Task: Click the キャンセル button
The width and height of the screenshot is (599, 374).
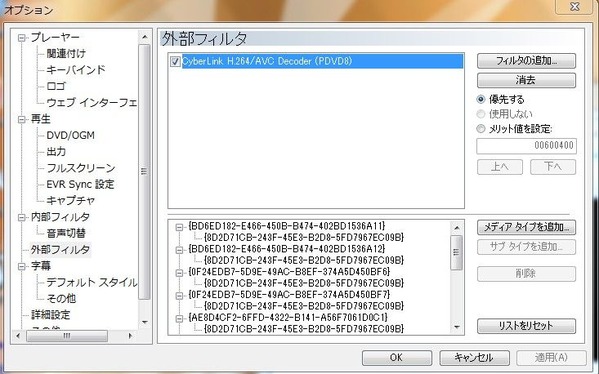Action: click(x=474, y=358)
